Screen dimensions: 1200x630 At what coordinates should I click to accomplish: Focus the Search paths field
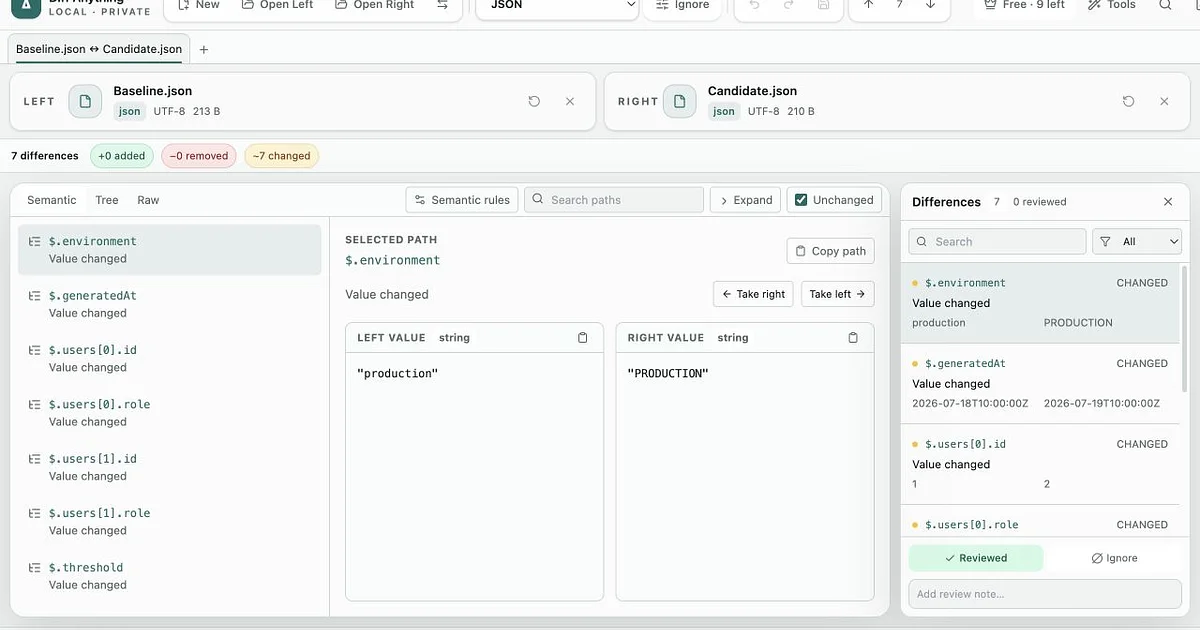(613, 200)
